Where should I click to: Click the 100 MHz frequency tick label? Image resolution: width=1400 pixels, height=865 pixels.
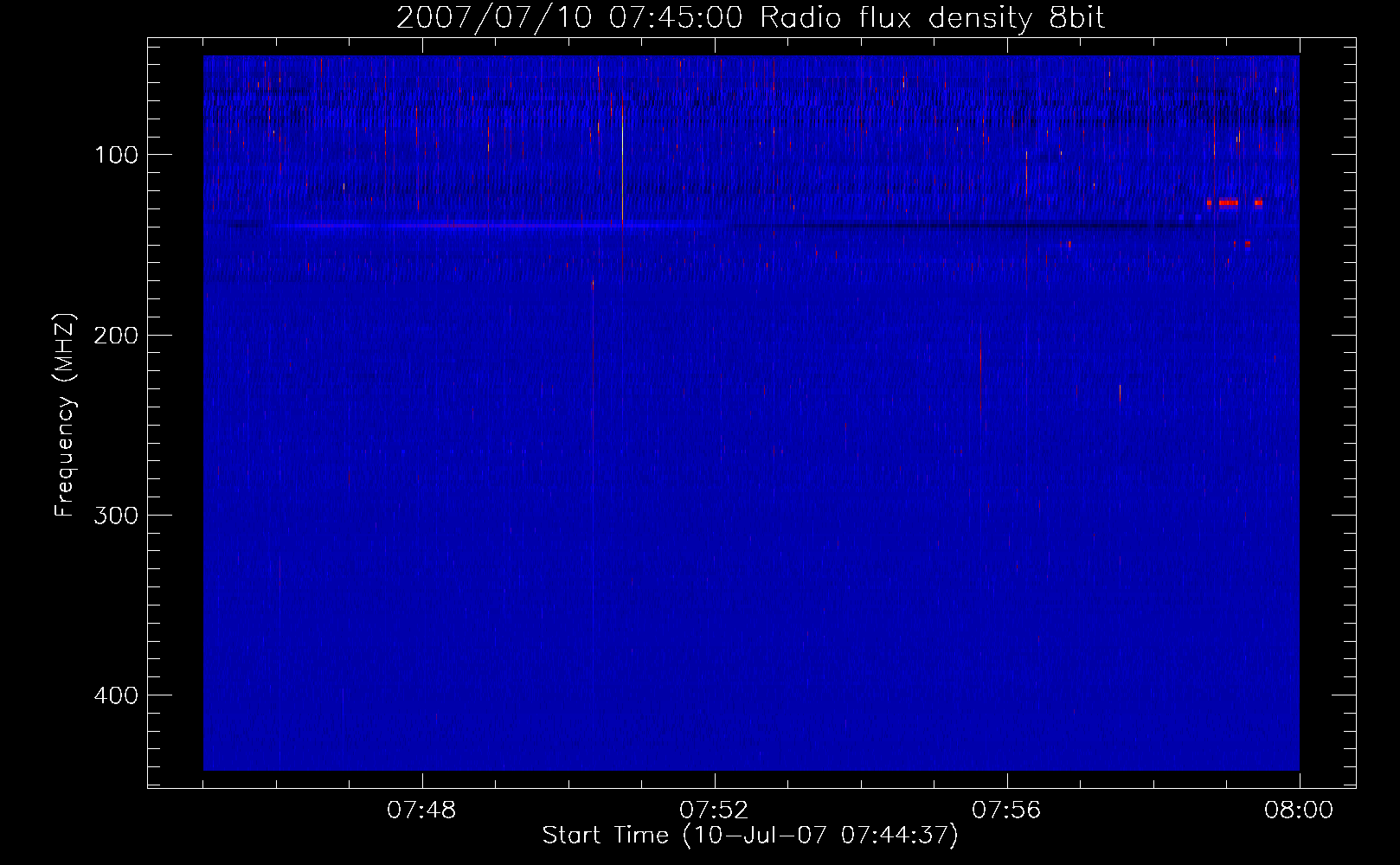(x=116, y=155)
